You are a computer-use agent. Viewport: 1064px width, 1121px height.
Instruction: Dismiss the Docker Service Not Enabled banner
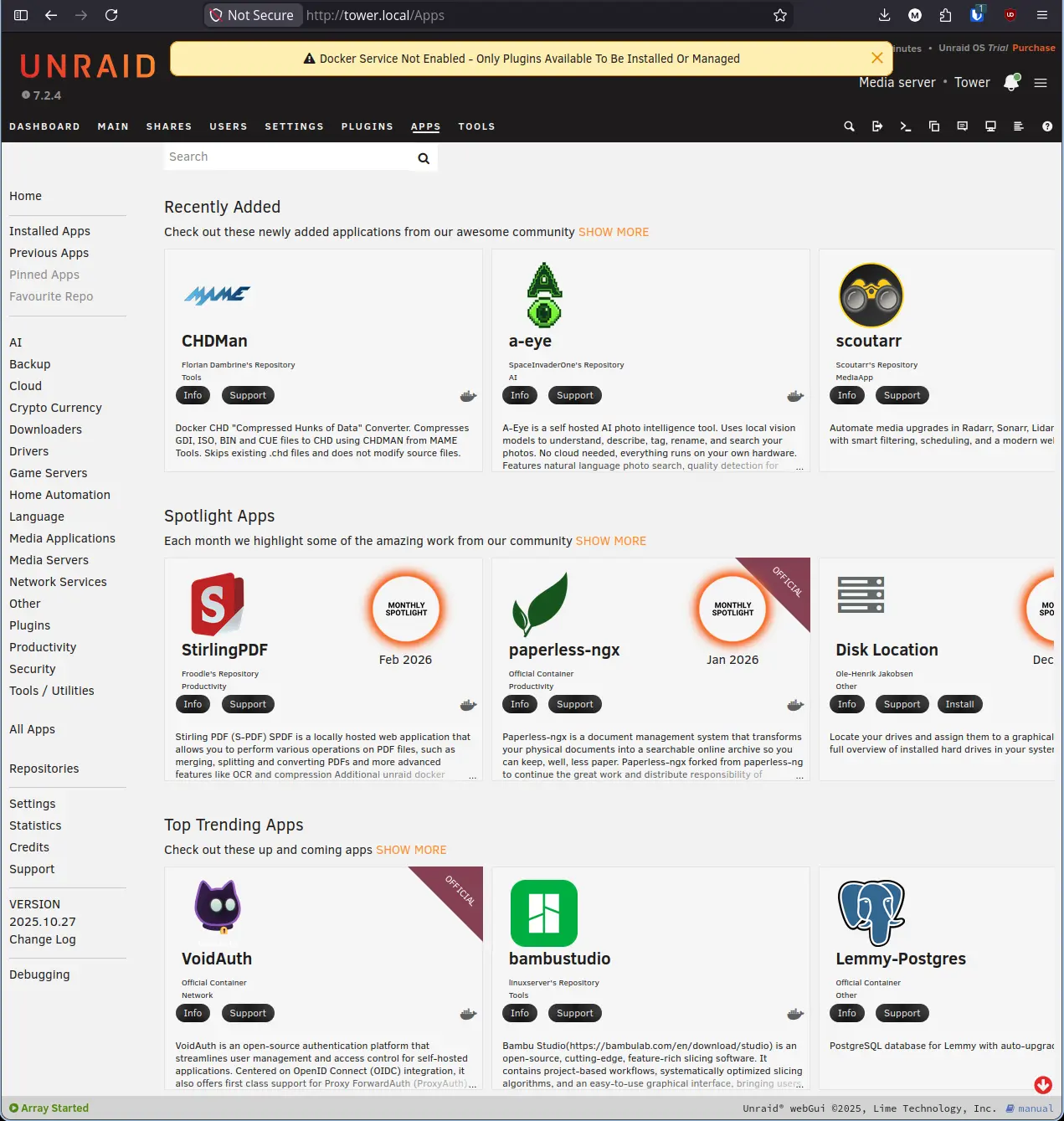[x=877, y=58]
